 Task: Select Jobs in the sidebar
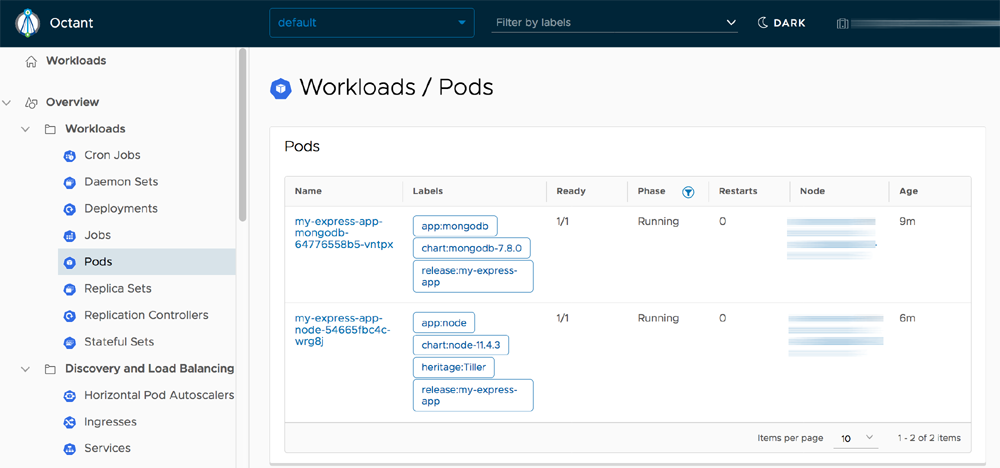coord(98,235)
